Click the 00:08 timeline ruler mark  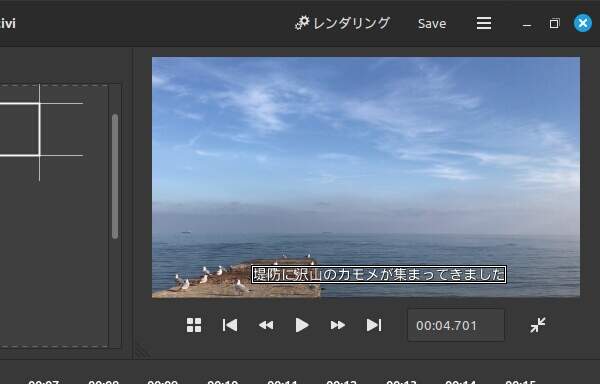click(x=103, y=382)
